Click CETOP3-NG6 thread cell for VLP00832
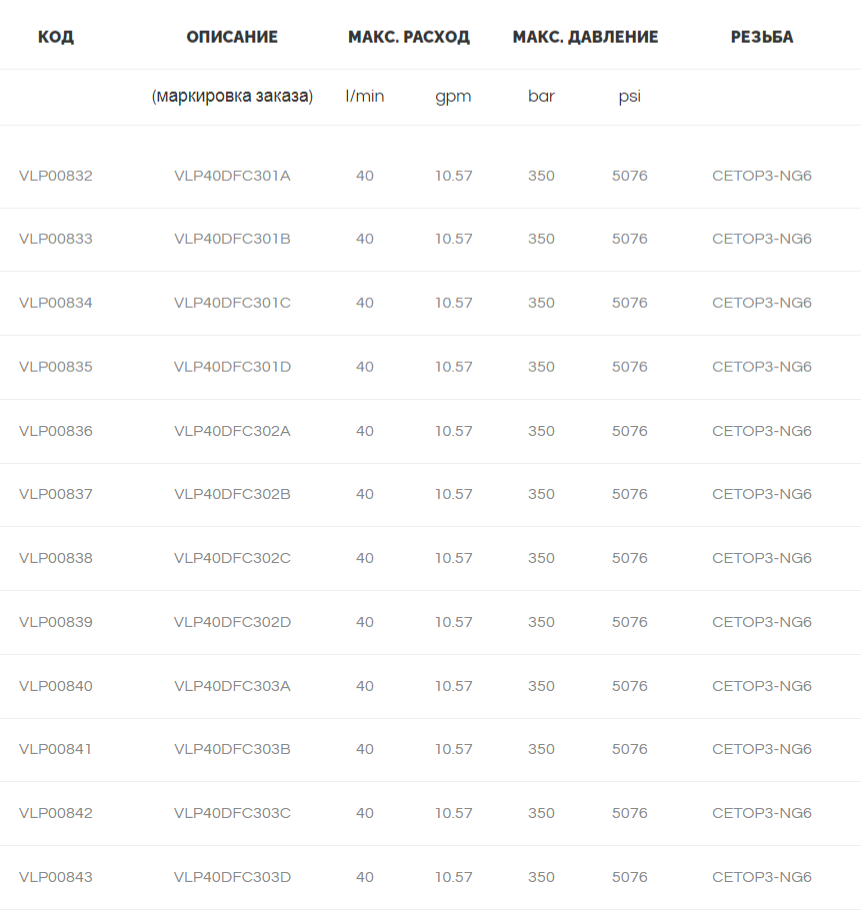 pos(761,176)
